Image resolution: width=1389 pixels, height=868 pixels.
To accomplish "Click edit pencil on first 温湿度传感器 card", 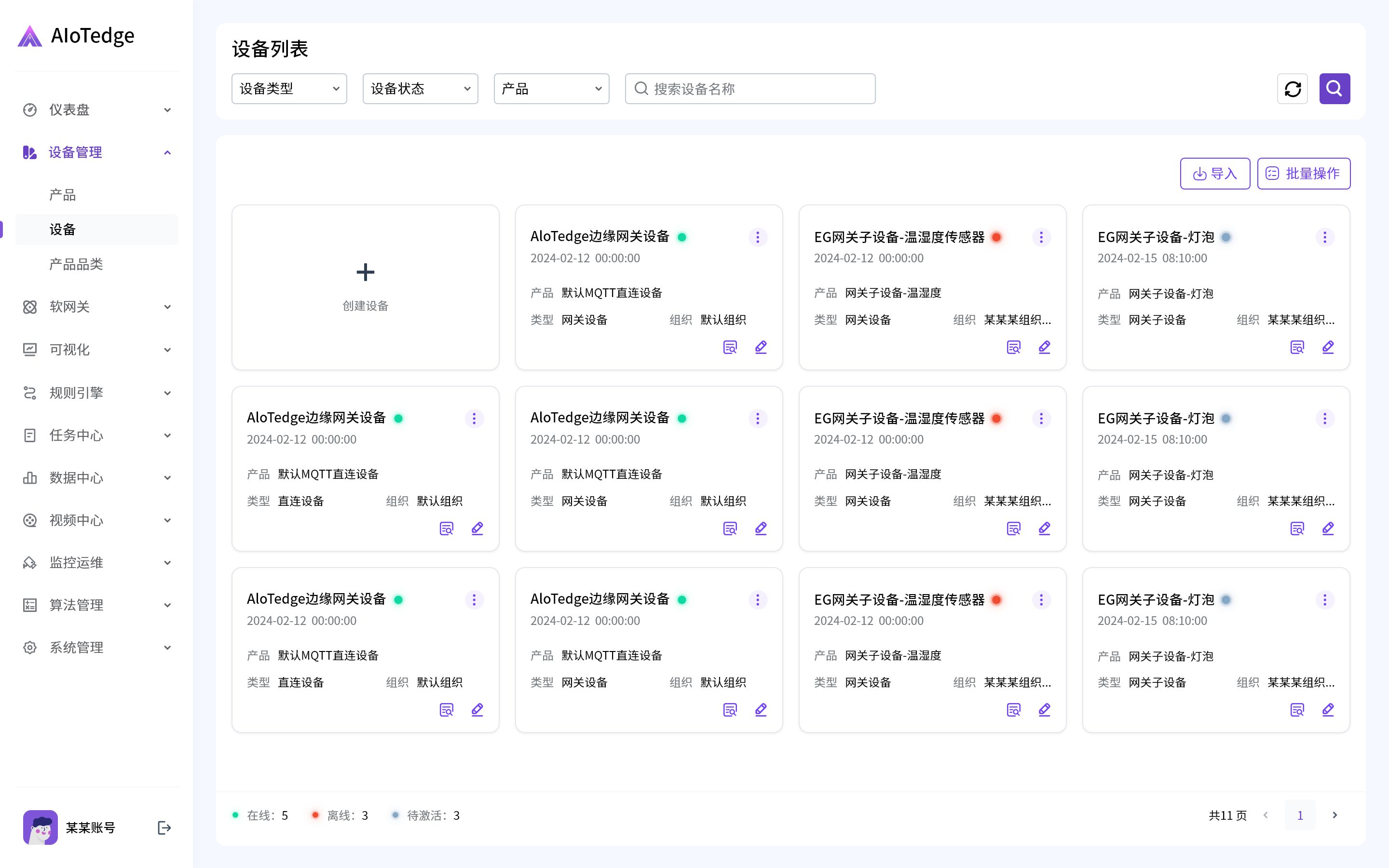I will pos(1044,347).
